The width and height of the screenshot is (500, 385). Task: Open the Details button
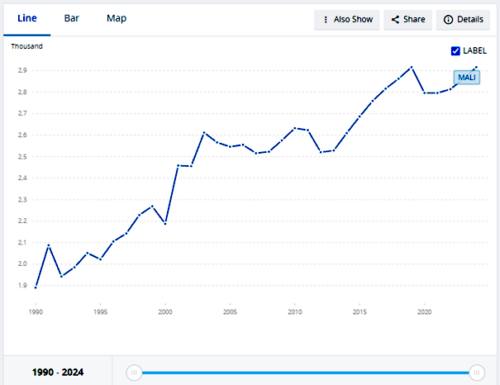pos(463,20)
